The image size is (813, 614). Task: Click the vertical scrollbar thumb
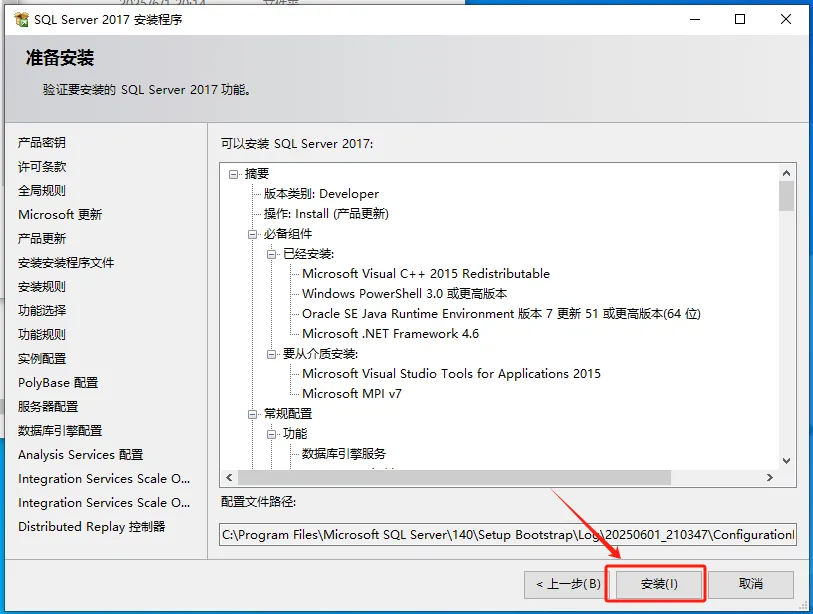pos(787,196)
